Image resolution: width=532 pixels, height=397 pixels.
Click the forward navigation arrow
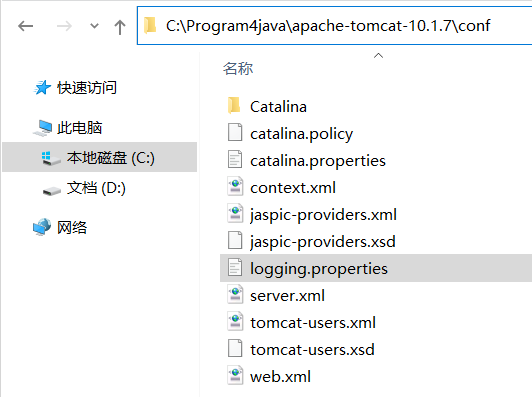point(64,26)
